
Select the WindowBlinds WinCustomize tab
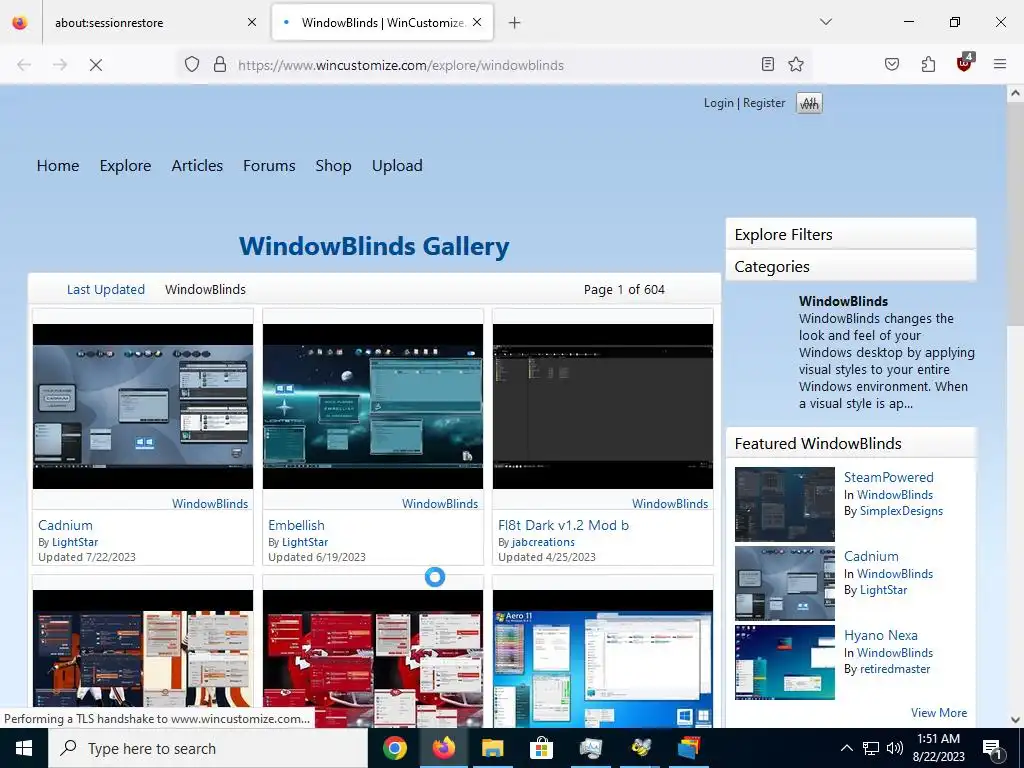point(383,22)
